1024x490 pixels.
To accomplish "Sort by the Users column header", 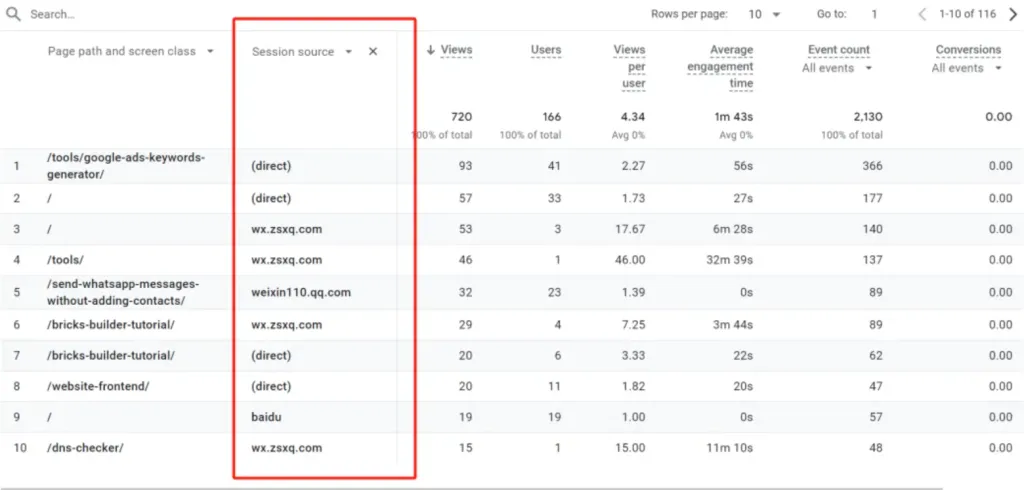I will click(x=546, y=50).
